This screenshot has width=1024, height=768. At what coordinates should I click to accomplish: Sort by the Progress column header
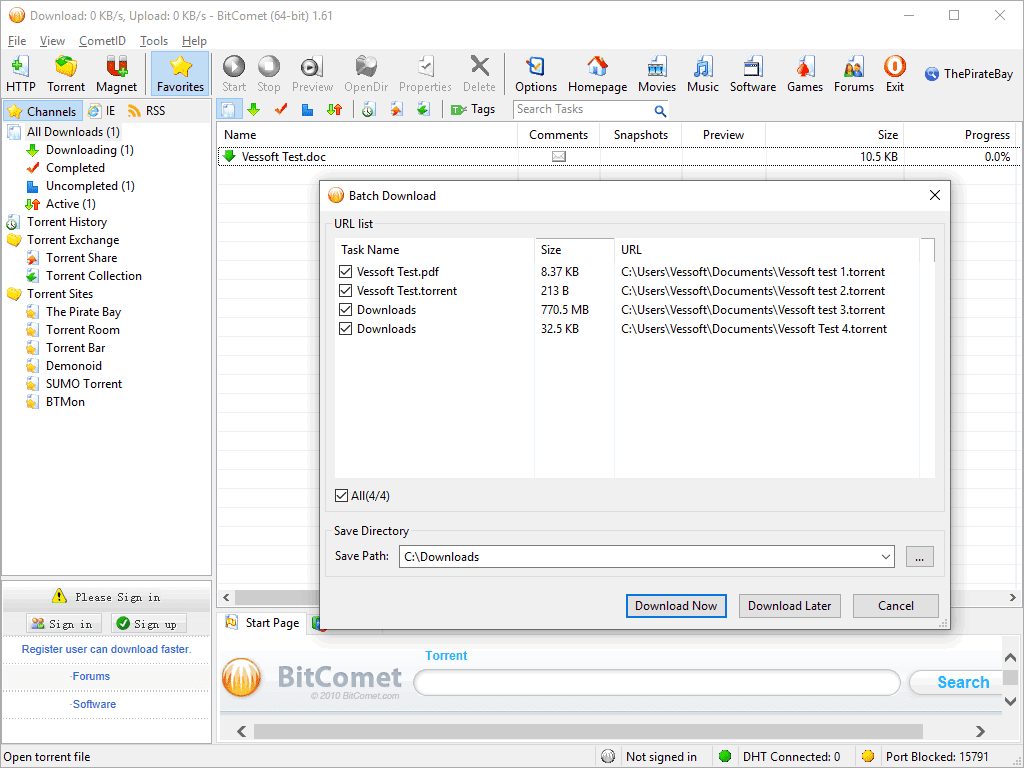point(959,135)
